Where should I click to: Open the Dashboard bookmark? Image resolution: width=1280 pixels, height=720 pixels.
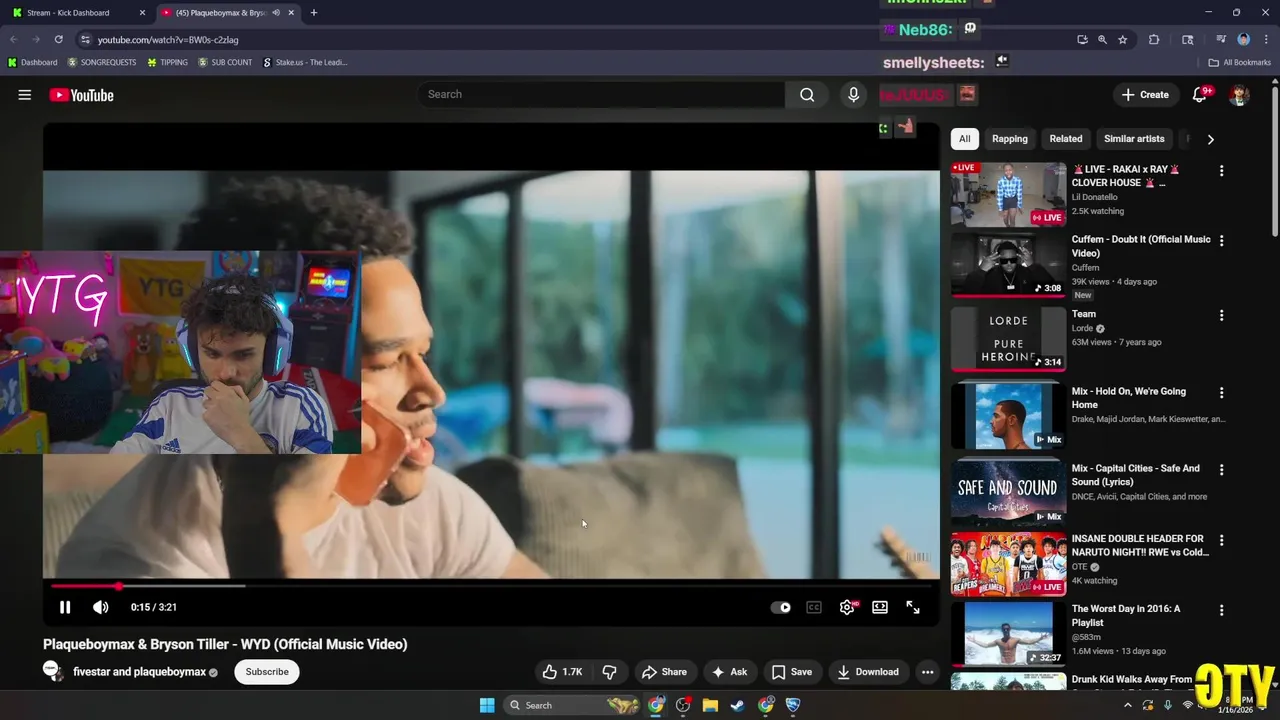coord(32,62)
